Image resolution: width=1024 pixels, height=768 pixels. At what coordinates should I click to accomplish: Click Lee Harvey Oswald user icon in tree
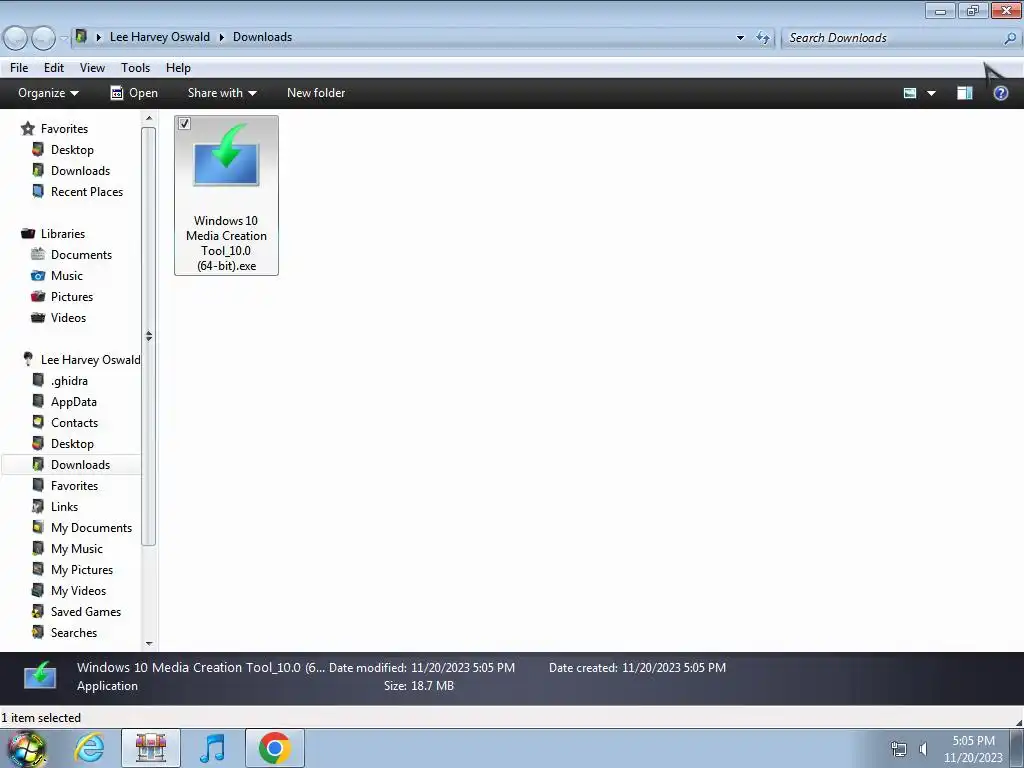point(27,359)
